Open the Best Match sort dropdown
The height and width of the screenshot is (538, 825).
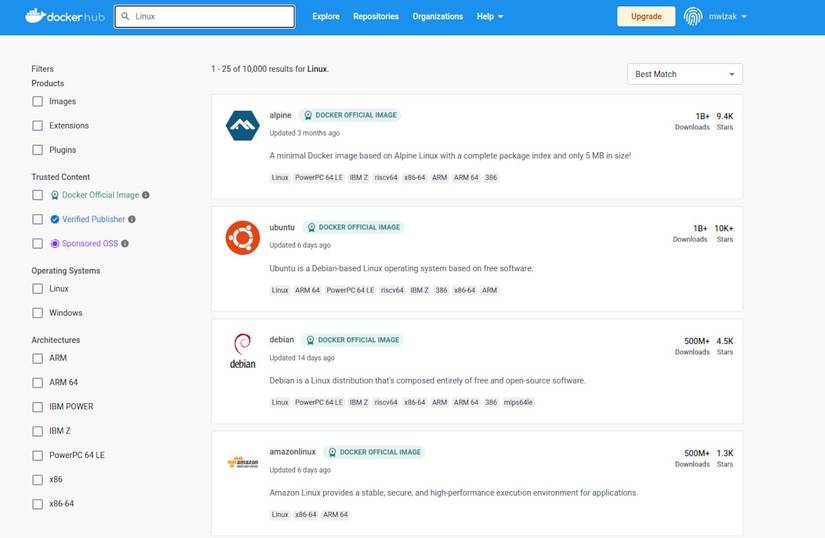pyautogui.click(x=685, y=74)
